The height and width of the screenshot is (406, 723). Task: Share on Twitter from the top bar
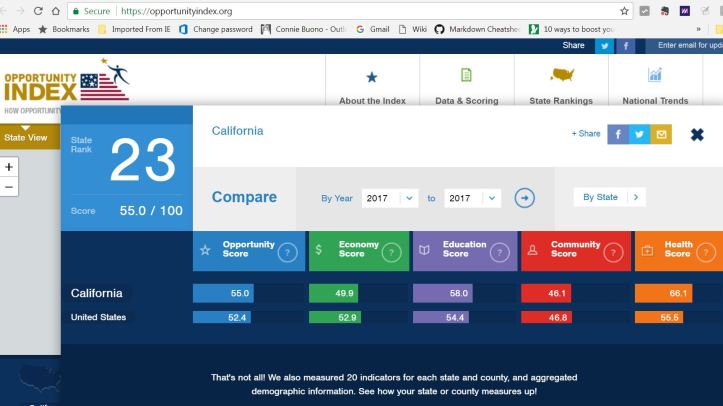604,46
